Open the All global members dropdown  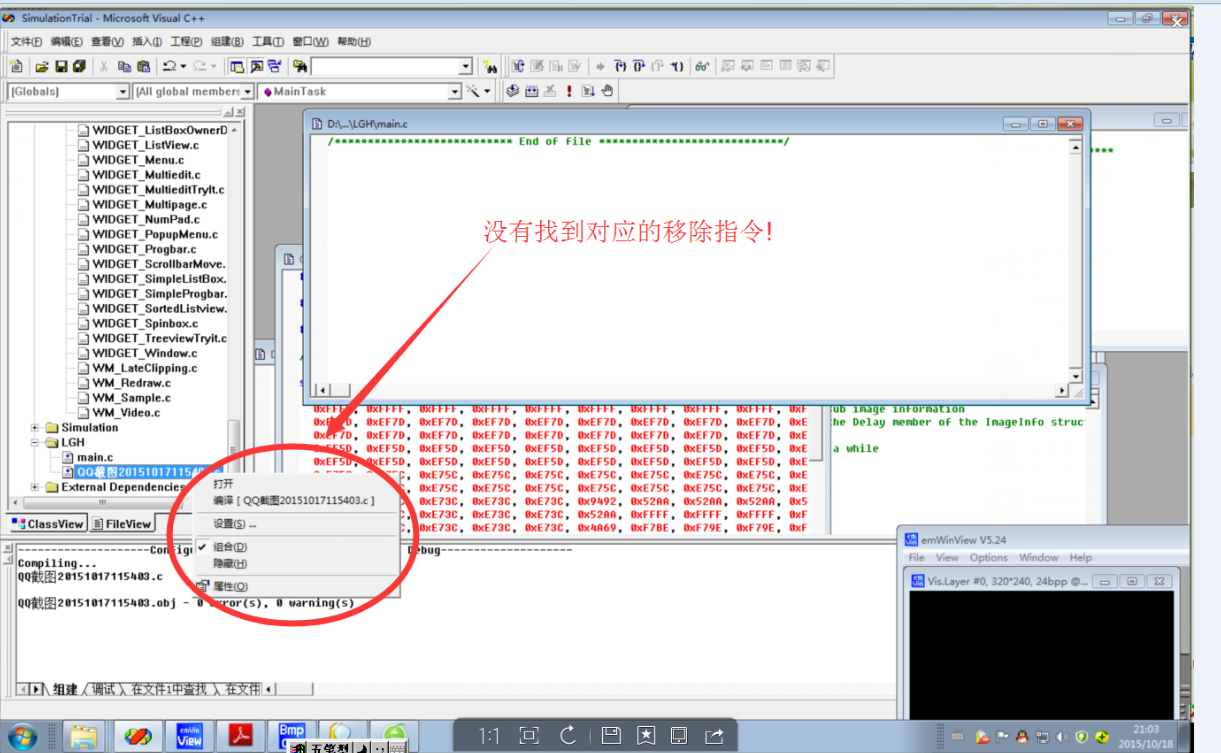(x=247, y=92)
